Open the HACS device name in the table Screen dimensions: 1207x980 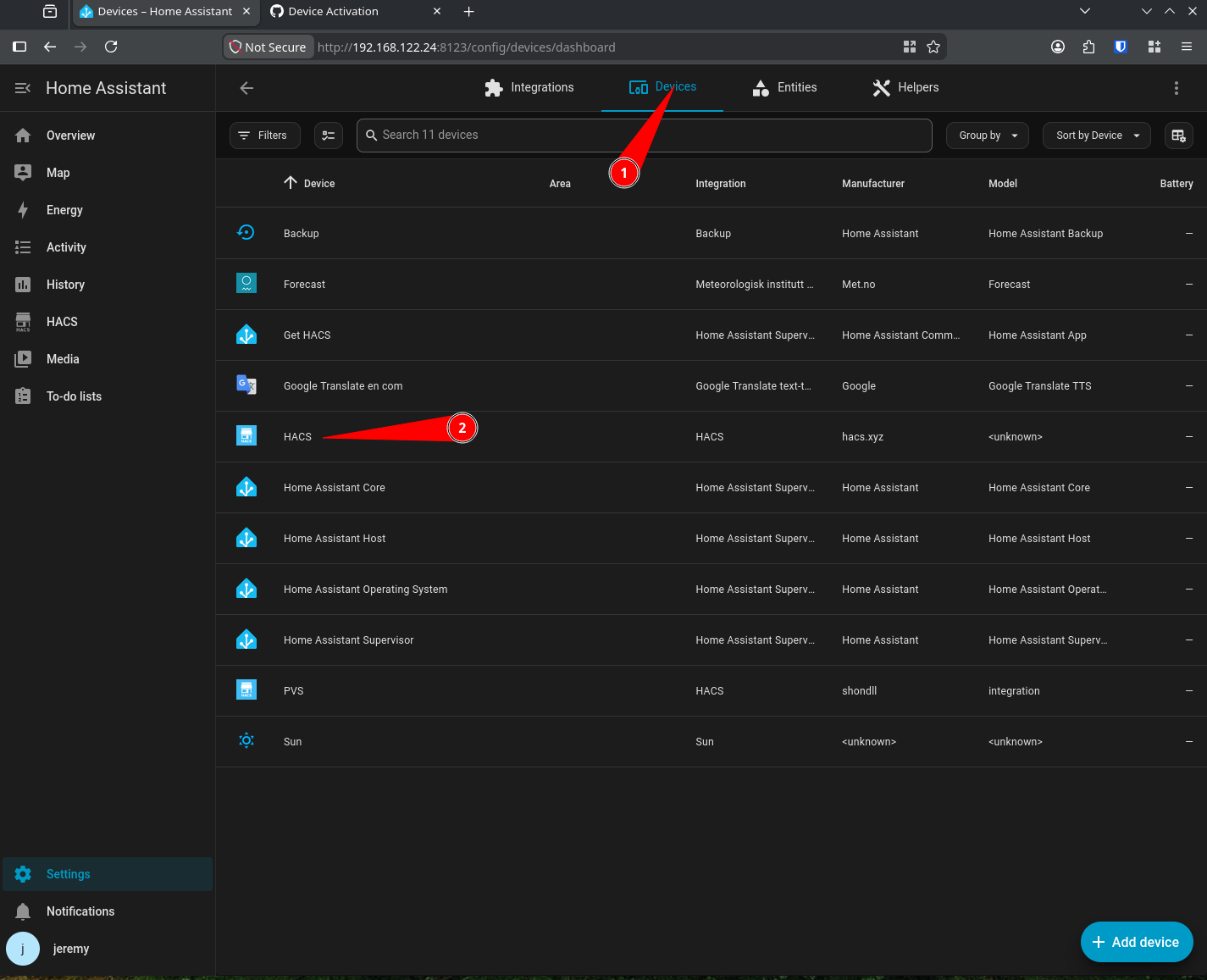tap(297, 437)
